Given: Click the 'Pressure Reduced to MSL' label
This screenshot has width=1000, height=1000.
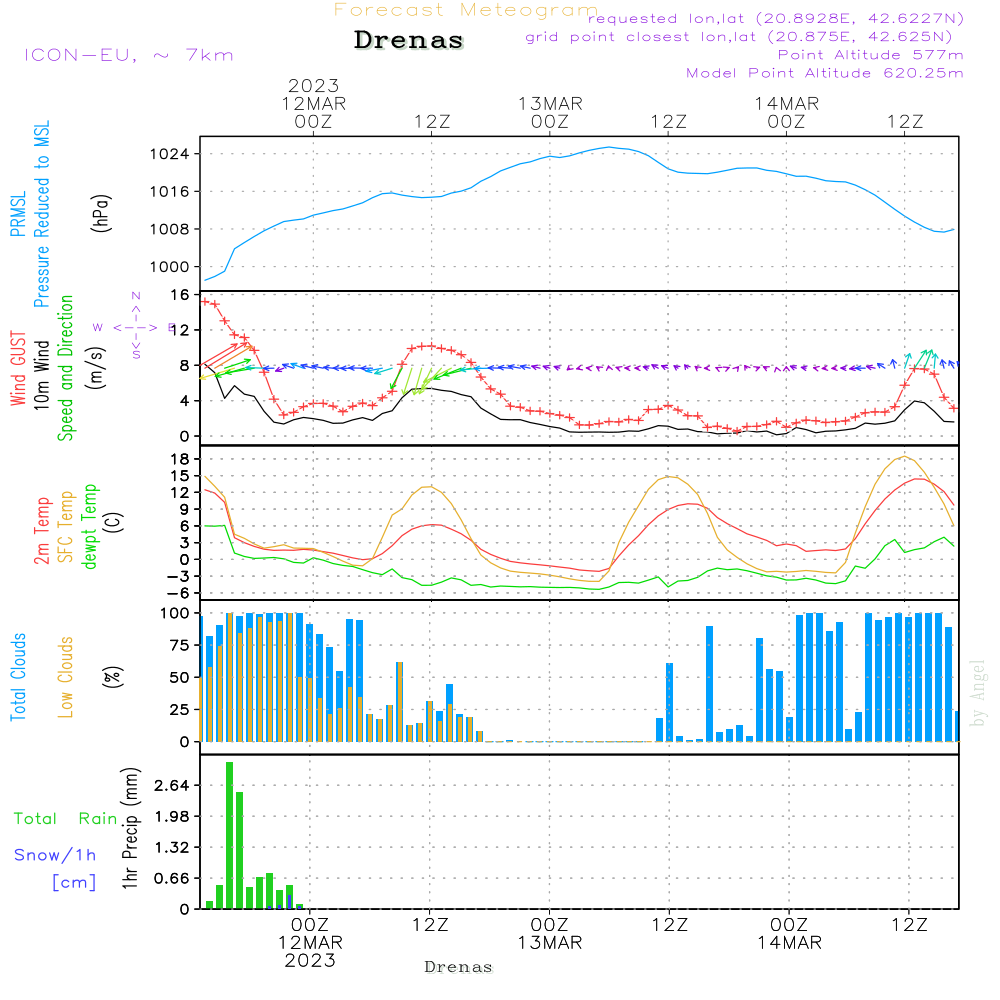Looking at the screenshot, I should point(41,214).
